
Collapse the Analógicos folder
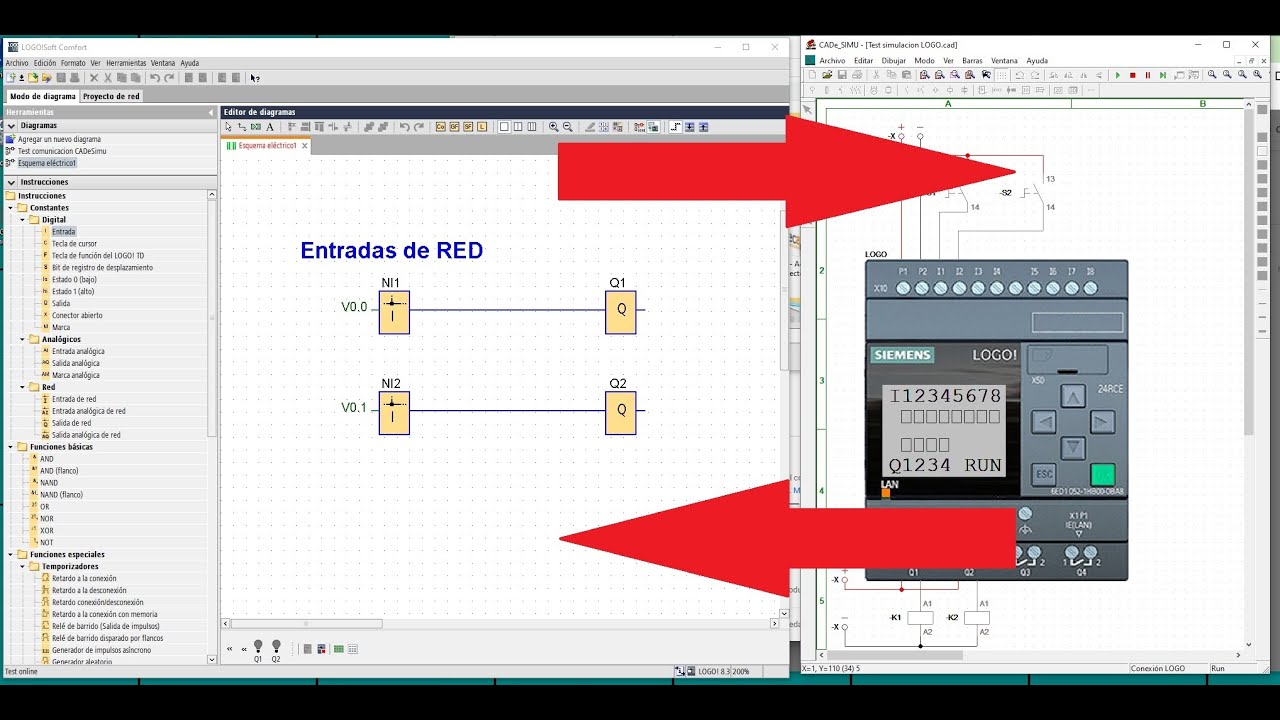pyautogui.click(x=22, y=340)
